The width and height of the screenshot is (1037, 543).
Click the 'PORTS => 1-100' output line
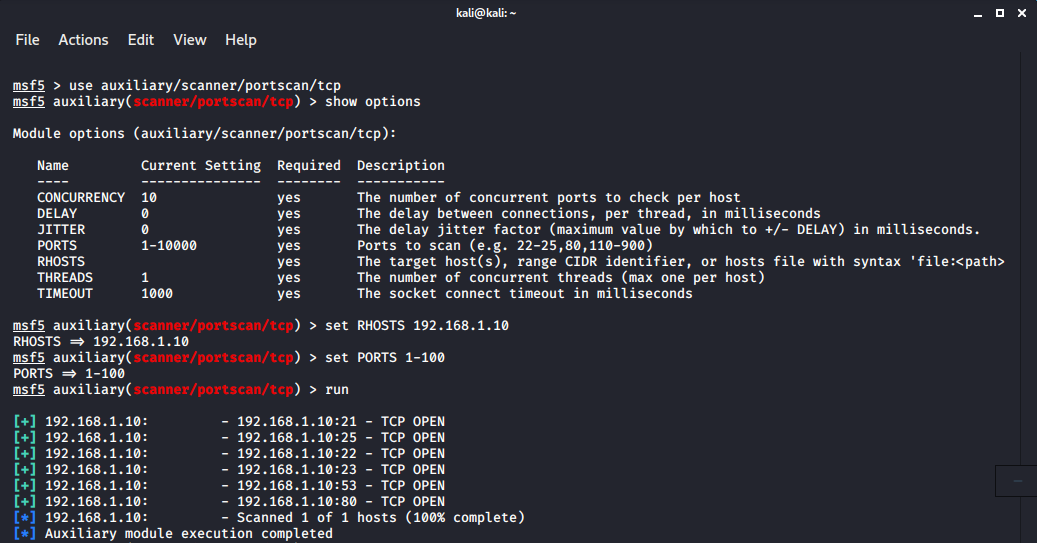[69, 373]
